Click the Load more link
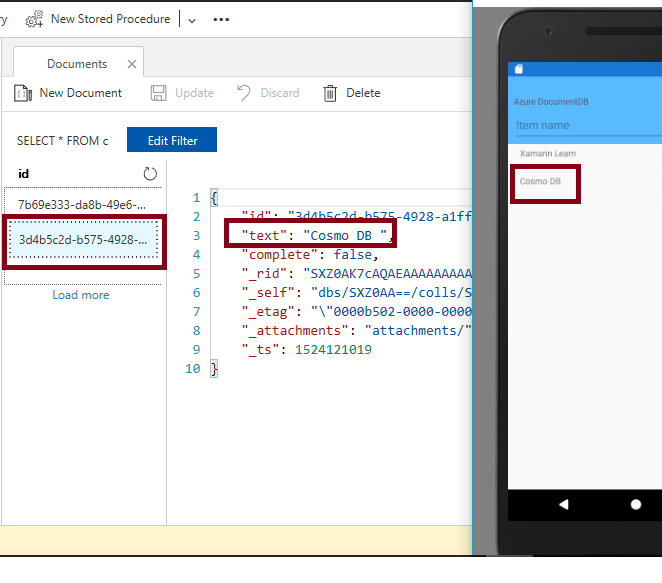 (81, 295)
